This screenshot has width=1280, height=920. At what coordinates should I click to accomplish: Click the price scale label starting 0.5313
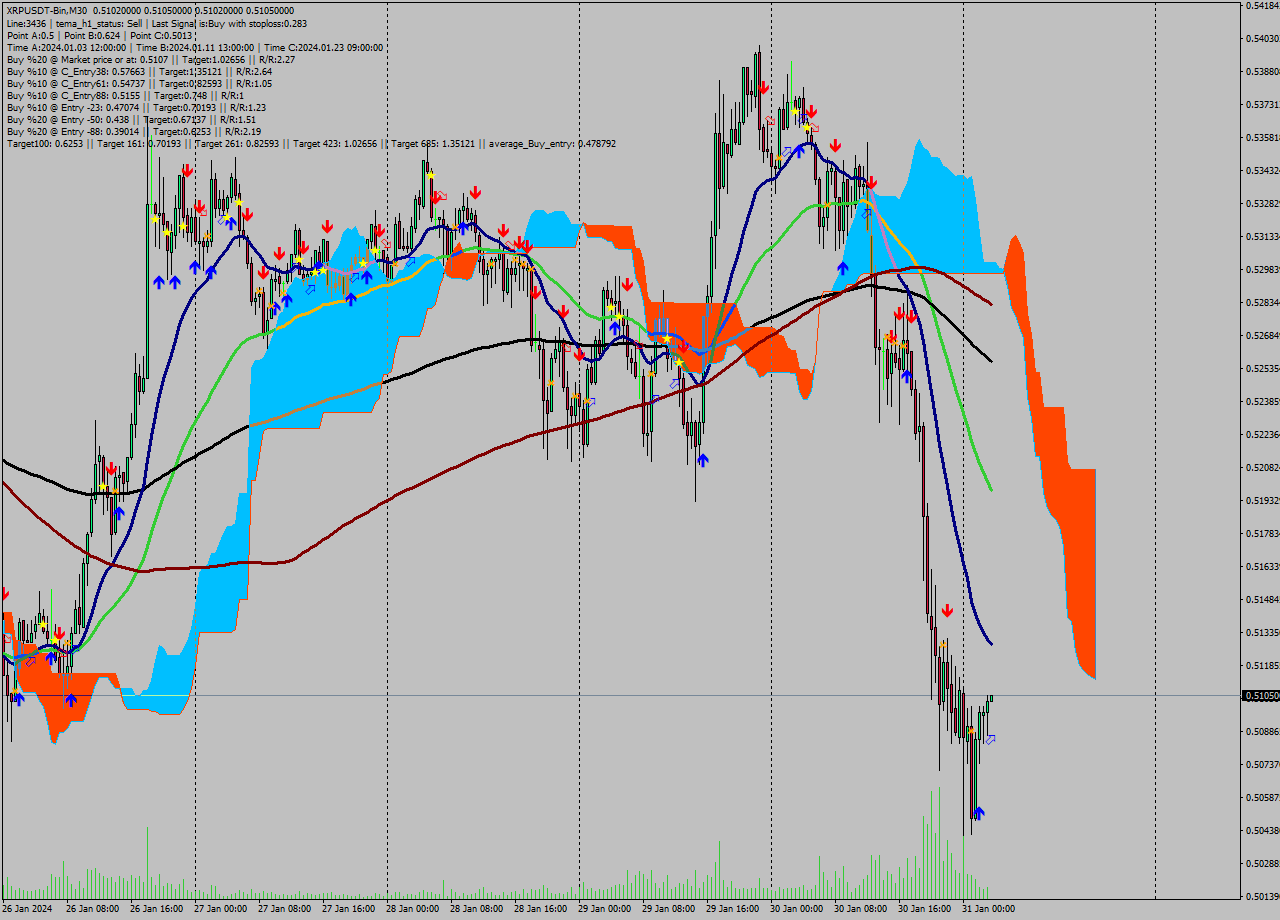point(1262,237)
